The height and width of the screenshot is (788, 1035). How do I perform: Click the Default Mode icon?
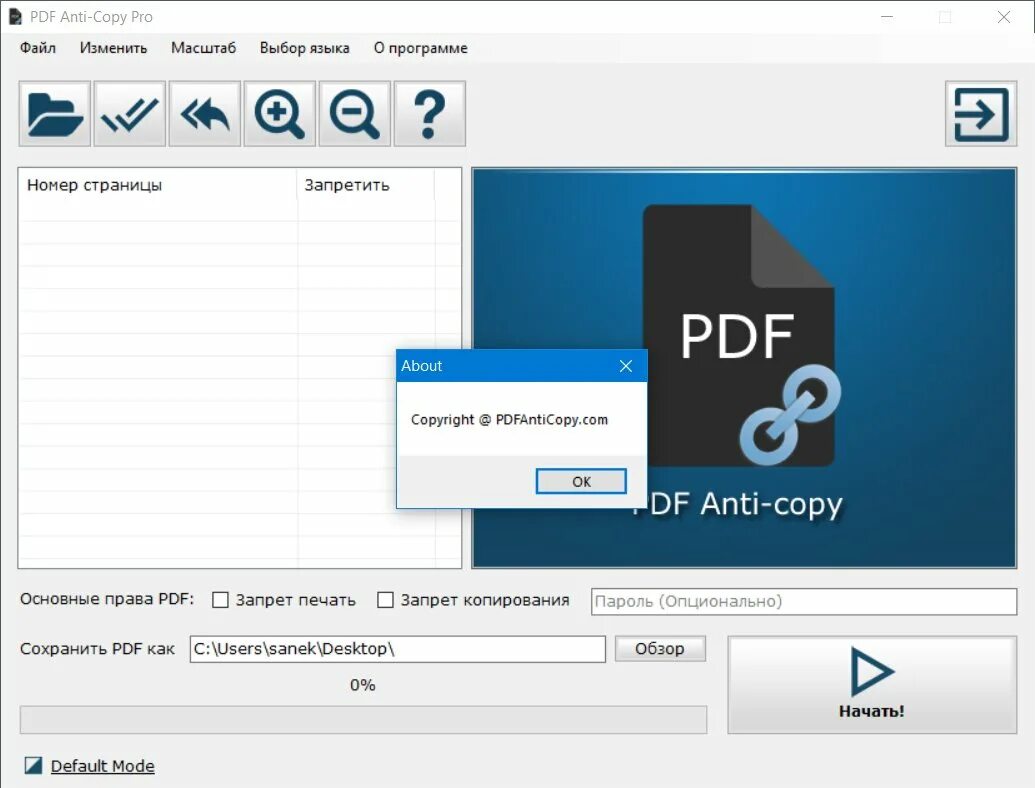33,766
